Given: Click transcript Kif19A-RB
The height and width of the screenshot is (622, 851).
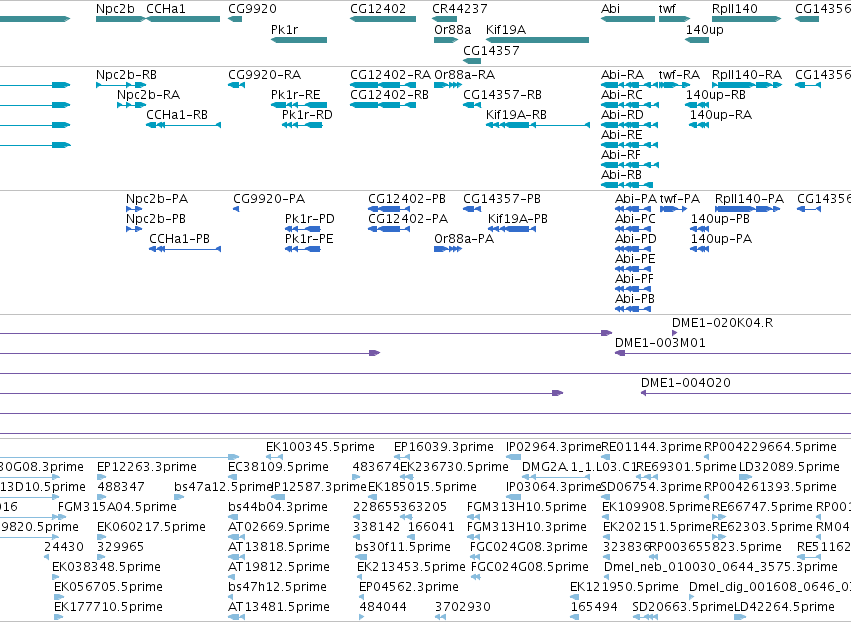Looking at the screenshot, I should click(x=538, y=125).
